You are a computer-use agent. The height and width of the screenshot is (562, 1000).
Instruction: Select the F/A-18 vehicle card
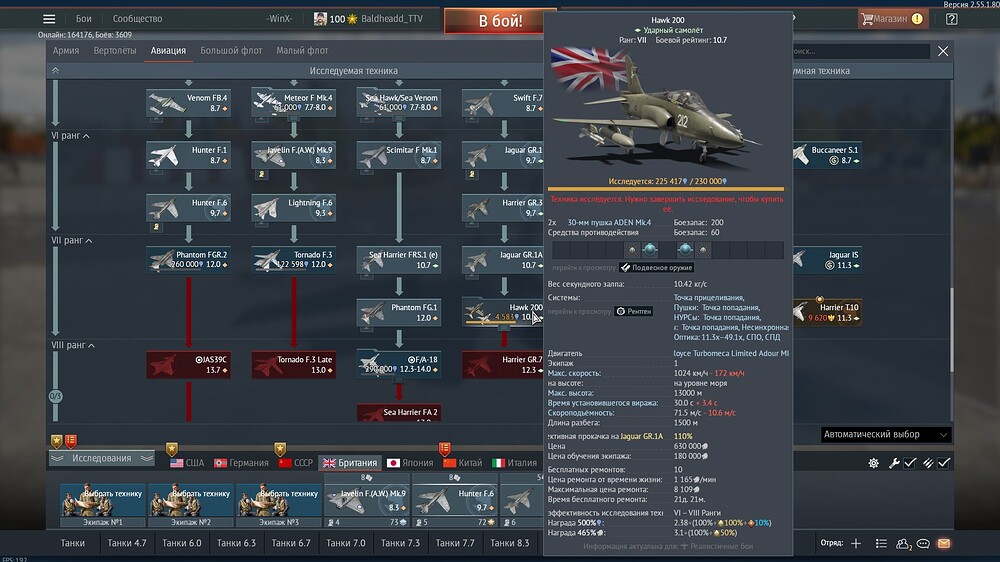399,364
